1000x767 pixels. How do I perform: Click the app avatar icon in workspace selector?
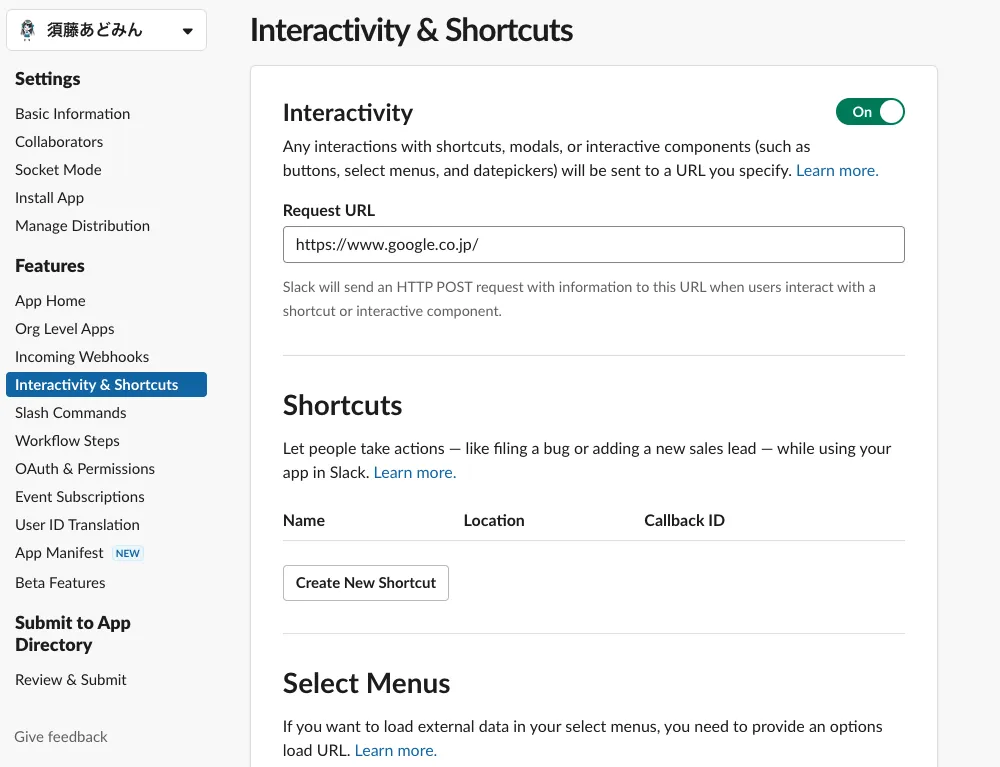pos(28,30)
